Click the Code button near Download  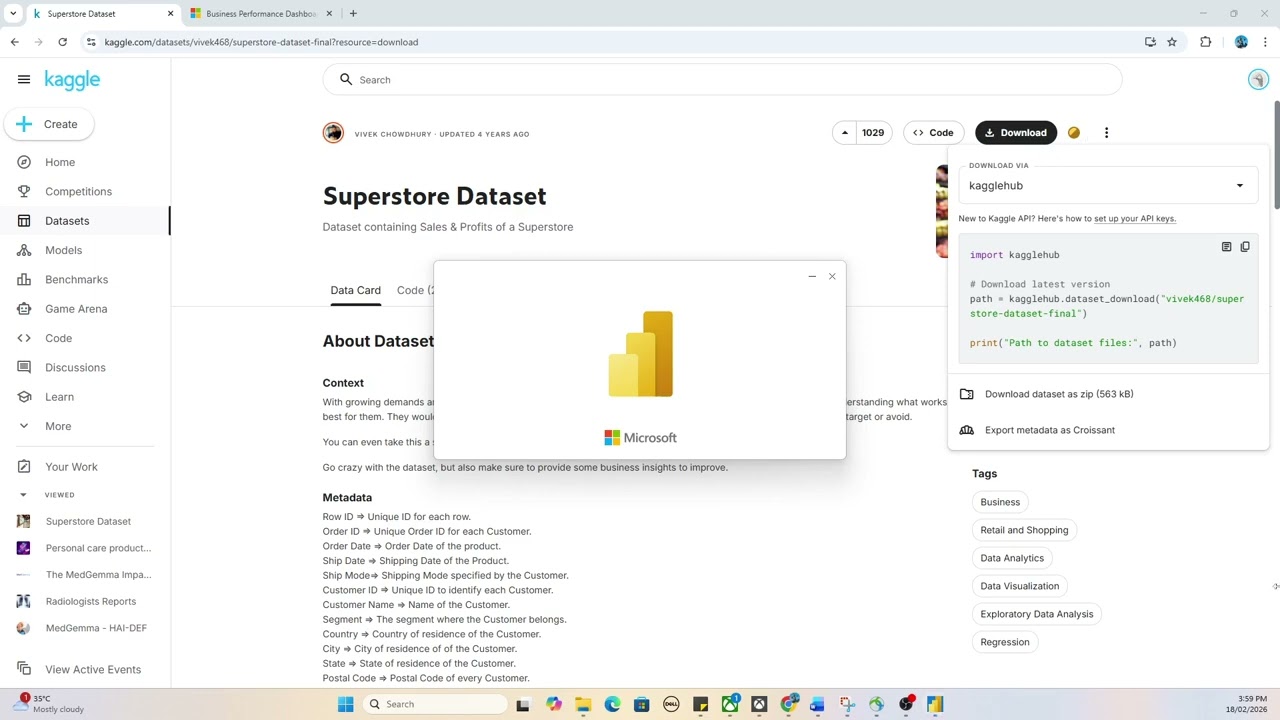(x=933, y=132)
